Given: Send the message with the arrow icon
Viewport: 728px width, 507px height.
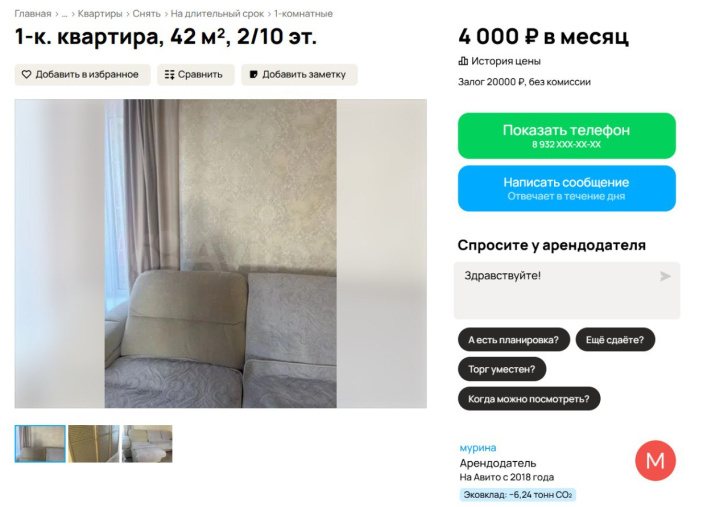Looking at the screenshot, I should click(x=665, y=277).
